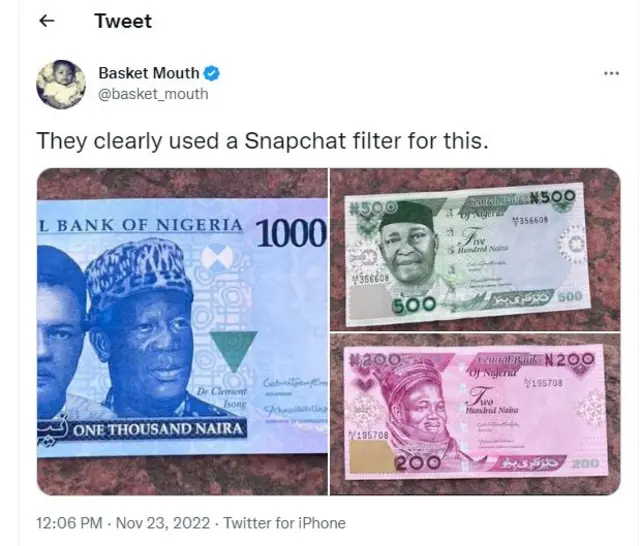Click the N200 denomination on pink note
This screenshot has width=640, height=546.
(x=571, y=359)
